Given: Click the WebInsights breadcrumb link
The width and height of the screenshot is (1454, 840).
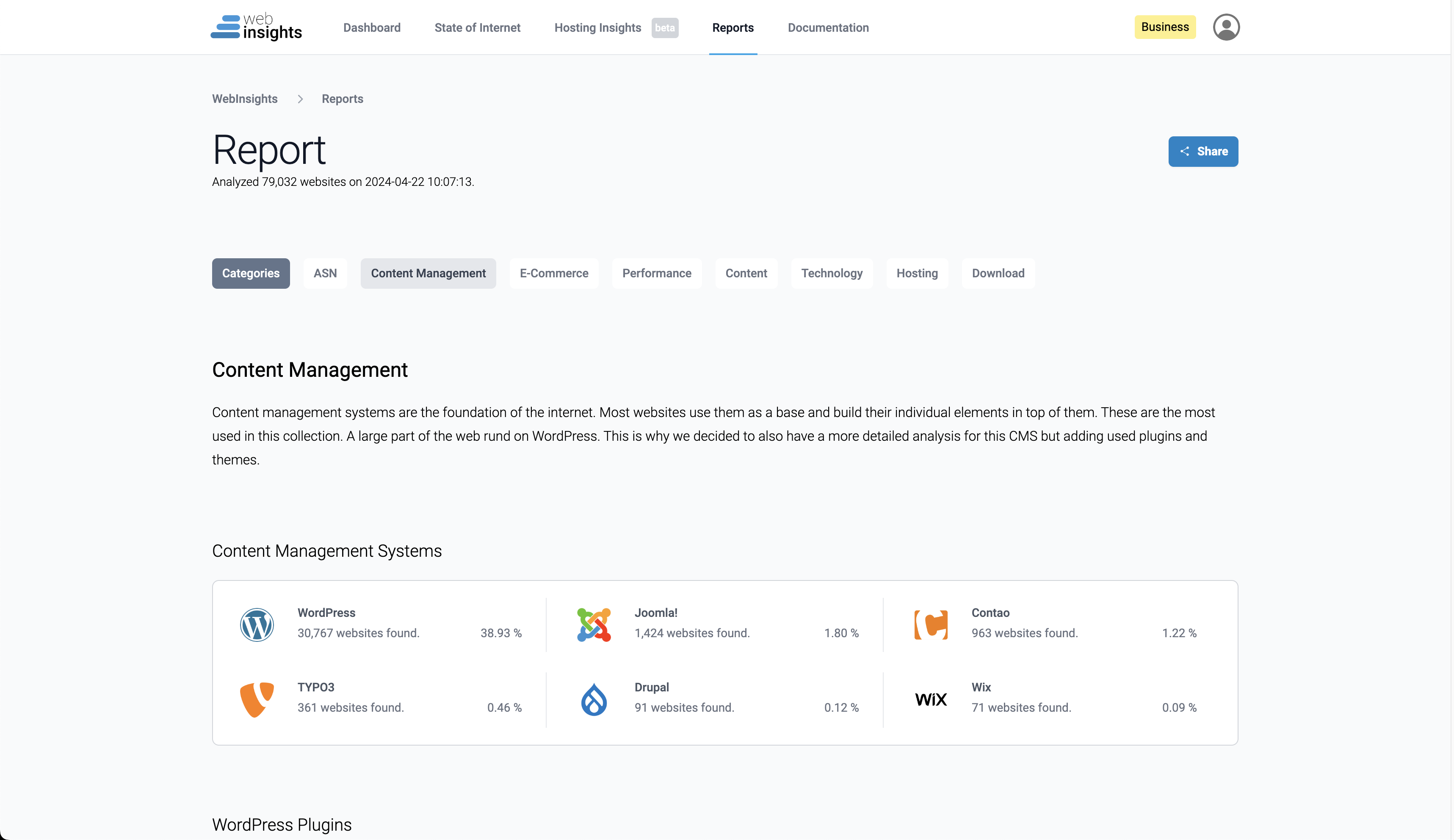Looking at the screenshot, I should [x=245, y=99].
